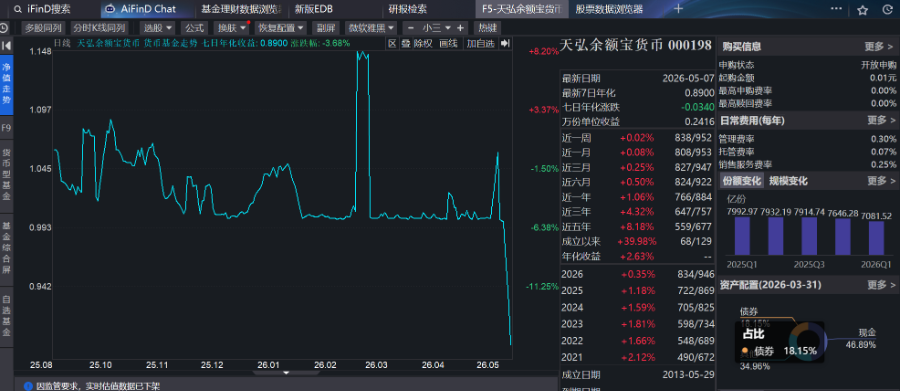Expand 更多 in 购买信息 section
The width and height of the screenshot is (900, 391).
pyautogui.click(x=880, y=47)
